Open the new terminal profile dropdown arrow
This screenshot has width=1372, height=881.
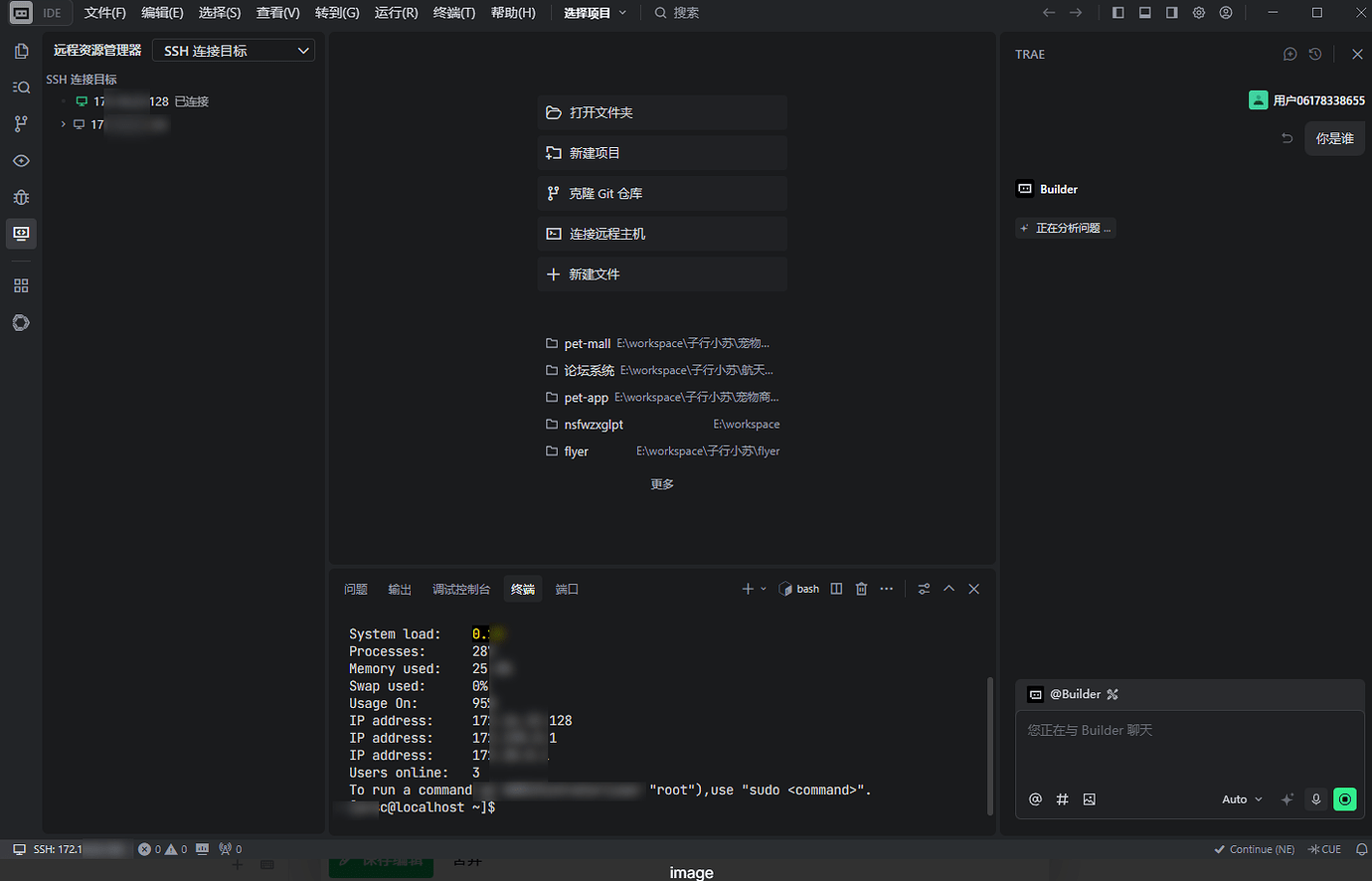764,589
